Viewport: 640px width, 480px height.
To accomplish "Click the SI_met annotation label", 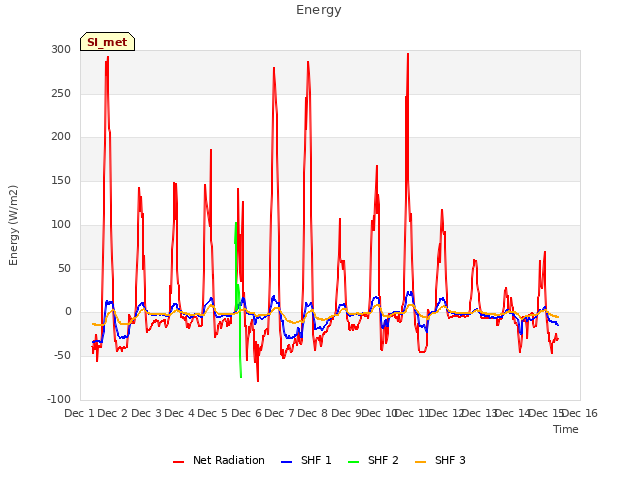I will (x=107, y=42).
